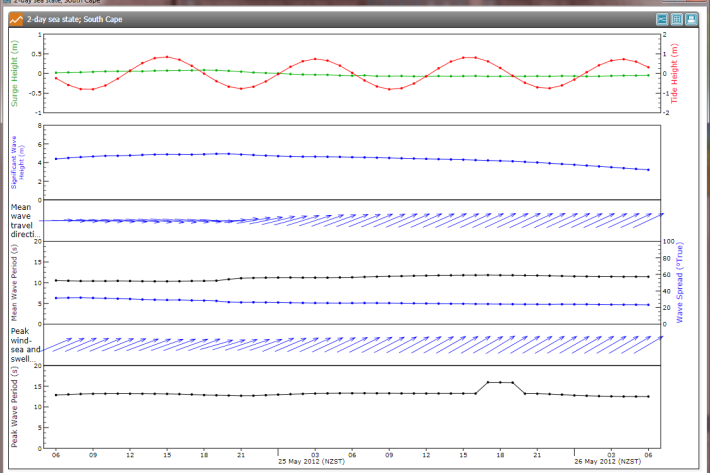Expand the truncated 'Peak wind-sea and swell...' label
710x473 pixels.
click(x=28, y=343)
